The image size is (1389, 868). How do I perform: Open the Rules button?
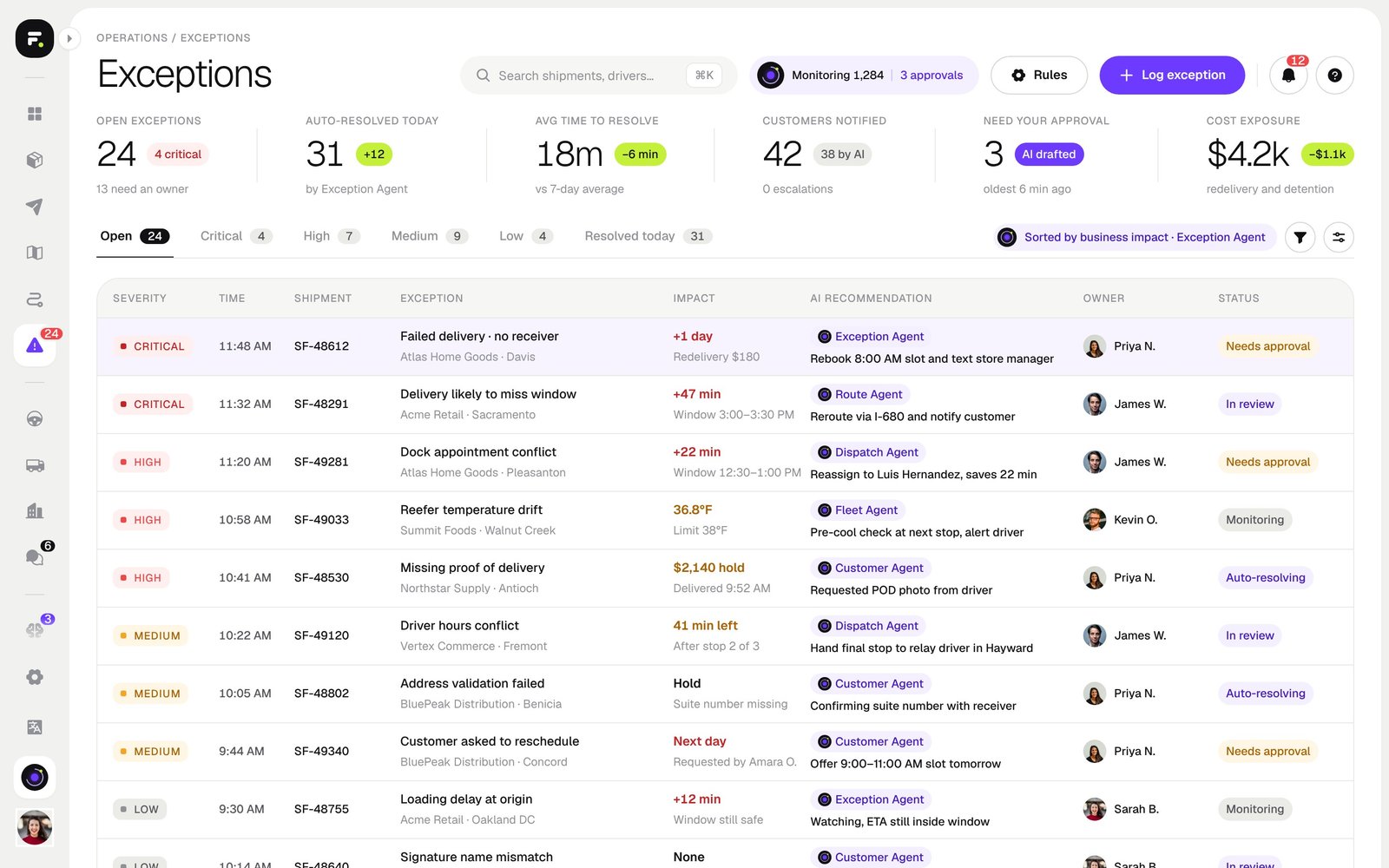(x=1039, y=76)
